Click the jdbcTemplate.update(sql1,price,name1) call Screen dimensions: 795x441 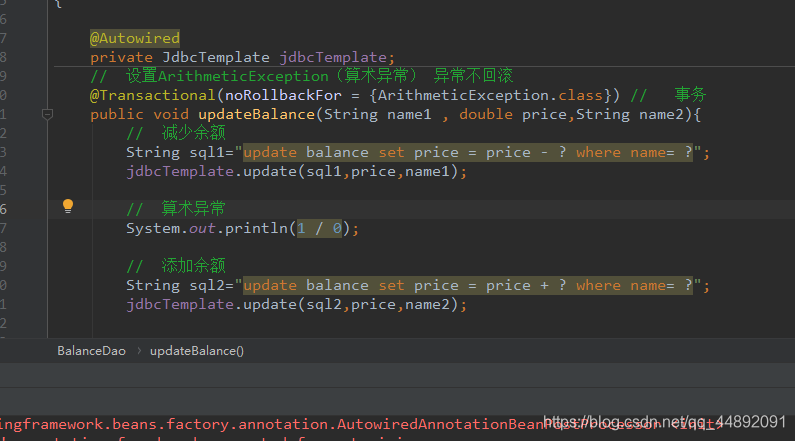pyautogui.click(x=297, y=171)
